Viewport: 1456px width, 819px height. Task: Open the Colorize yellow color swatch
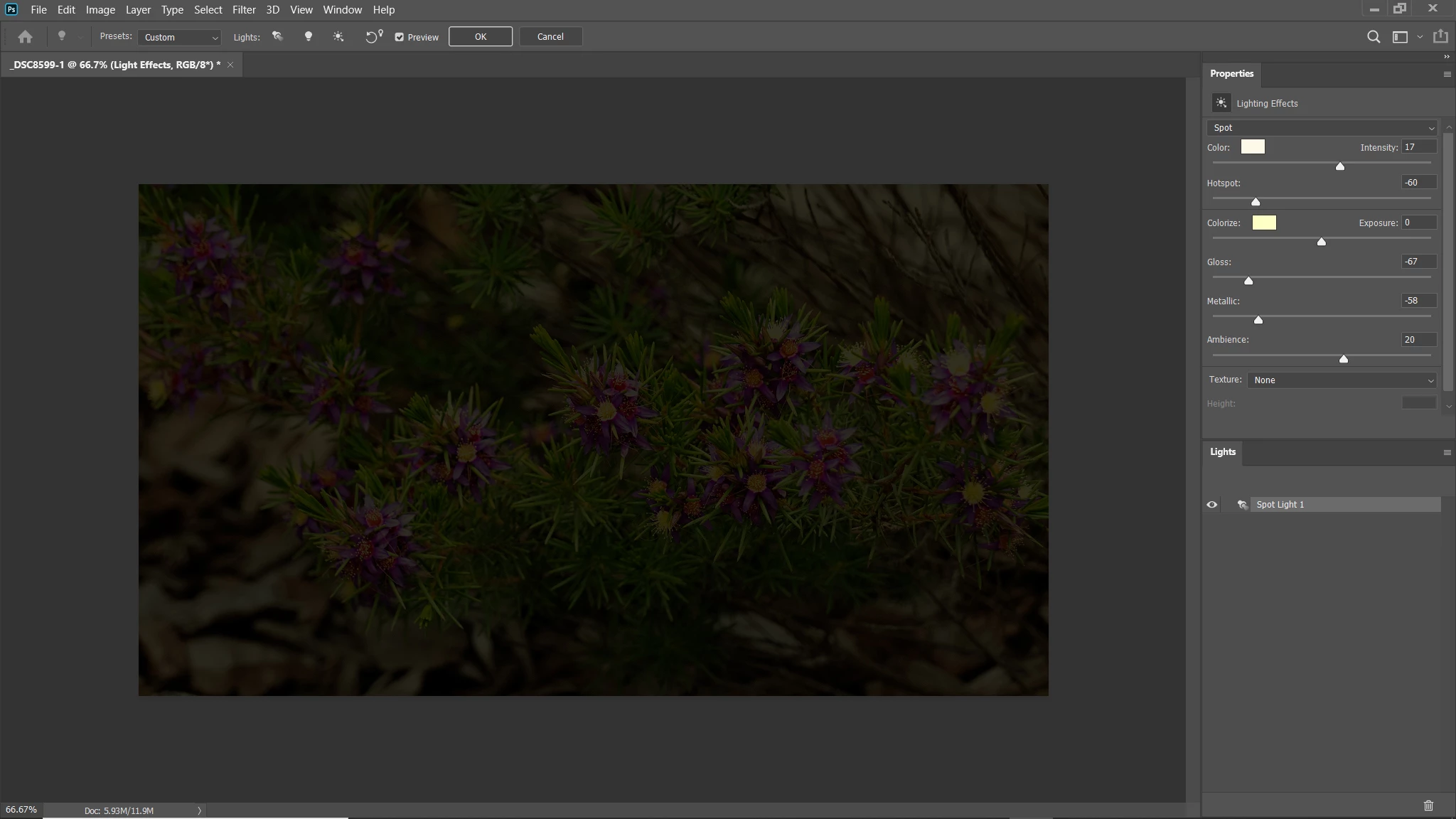pyautogui.click(x=1263, y=223)
